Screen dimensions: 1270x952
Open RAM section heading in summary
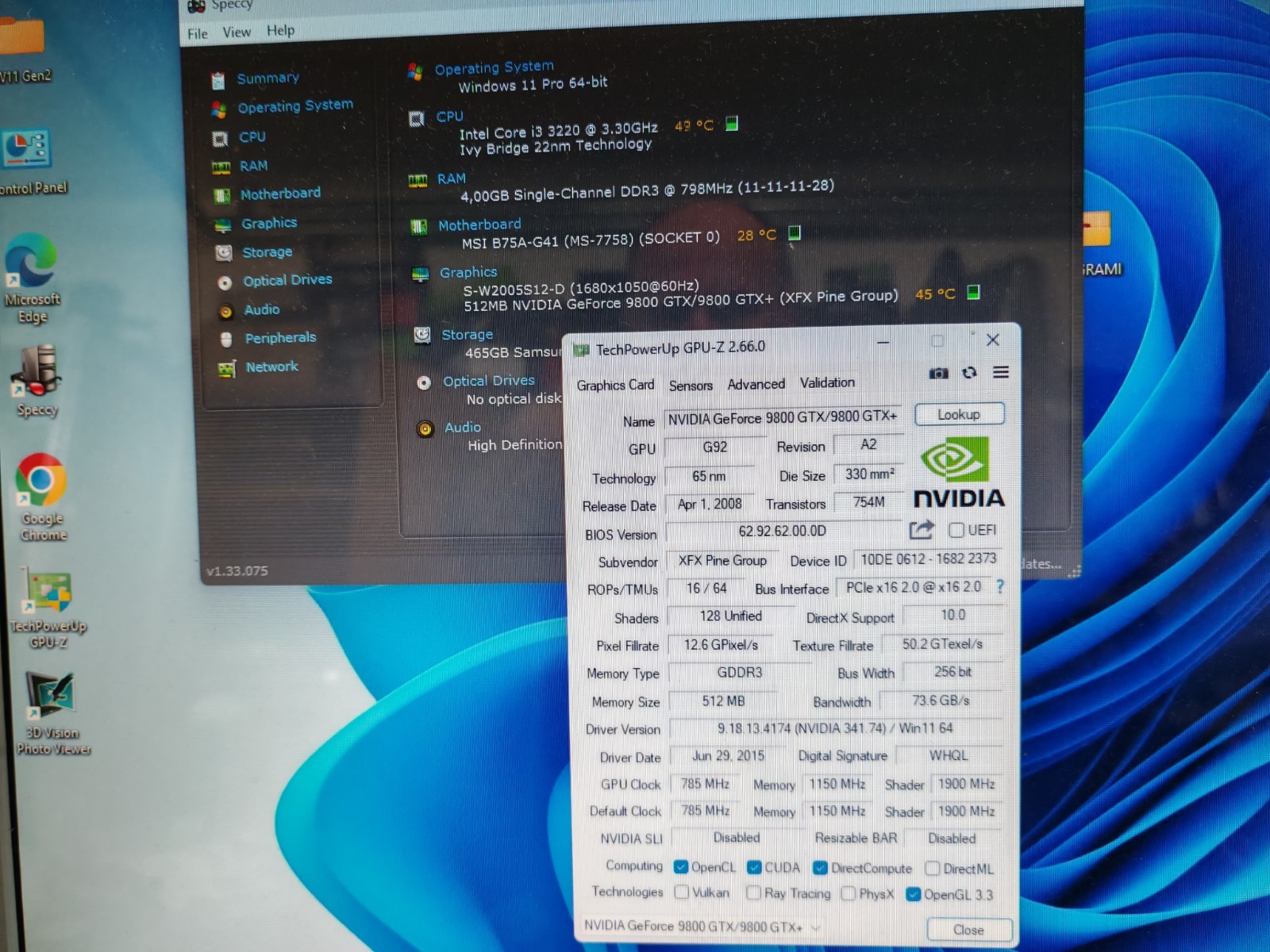tap(451, 179)
